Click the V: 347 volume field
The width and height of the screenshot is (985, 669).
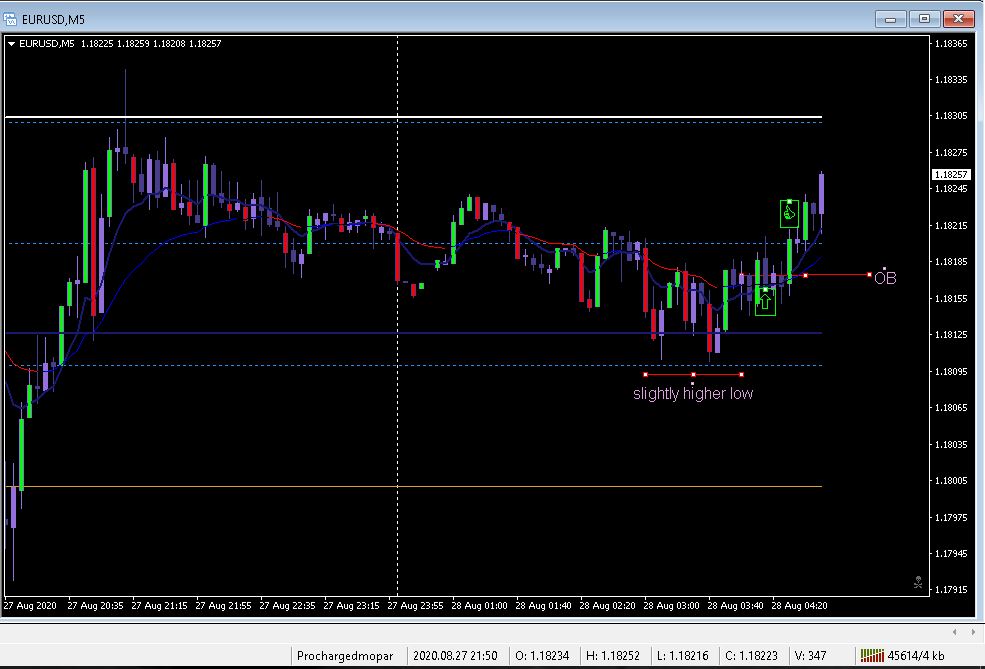(810, 656)
